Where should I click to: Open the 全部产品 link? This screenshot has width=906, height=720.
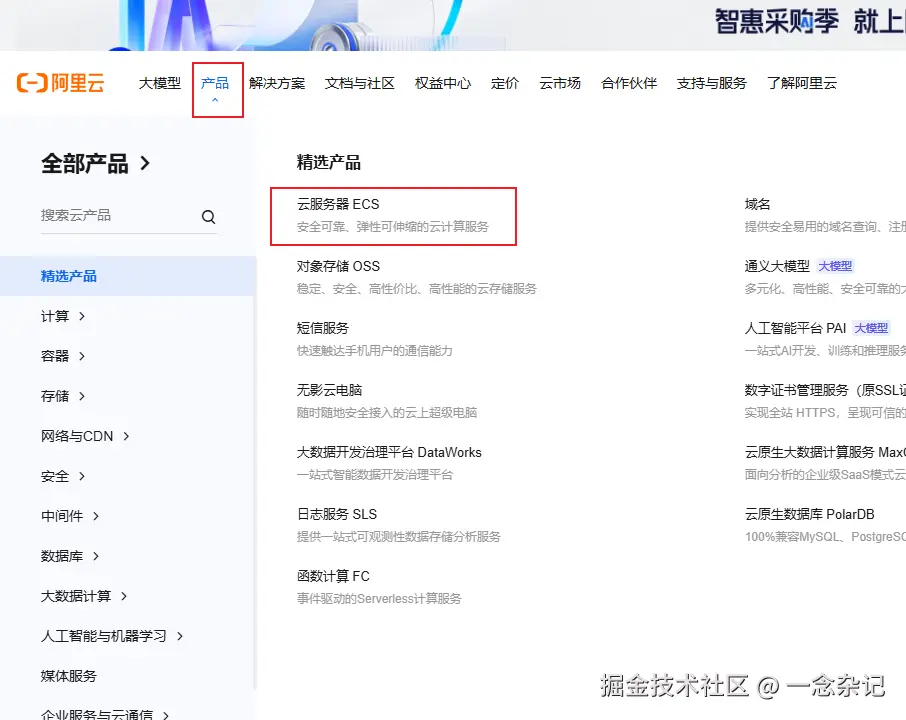[x=84, y=164]
